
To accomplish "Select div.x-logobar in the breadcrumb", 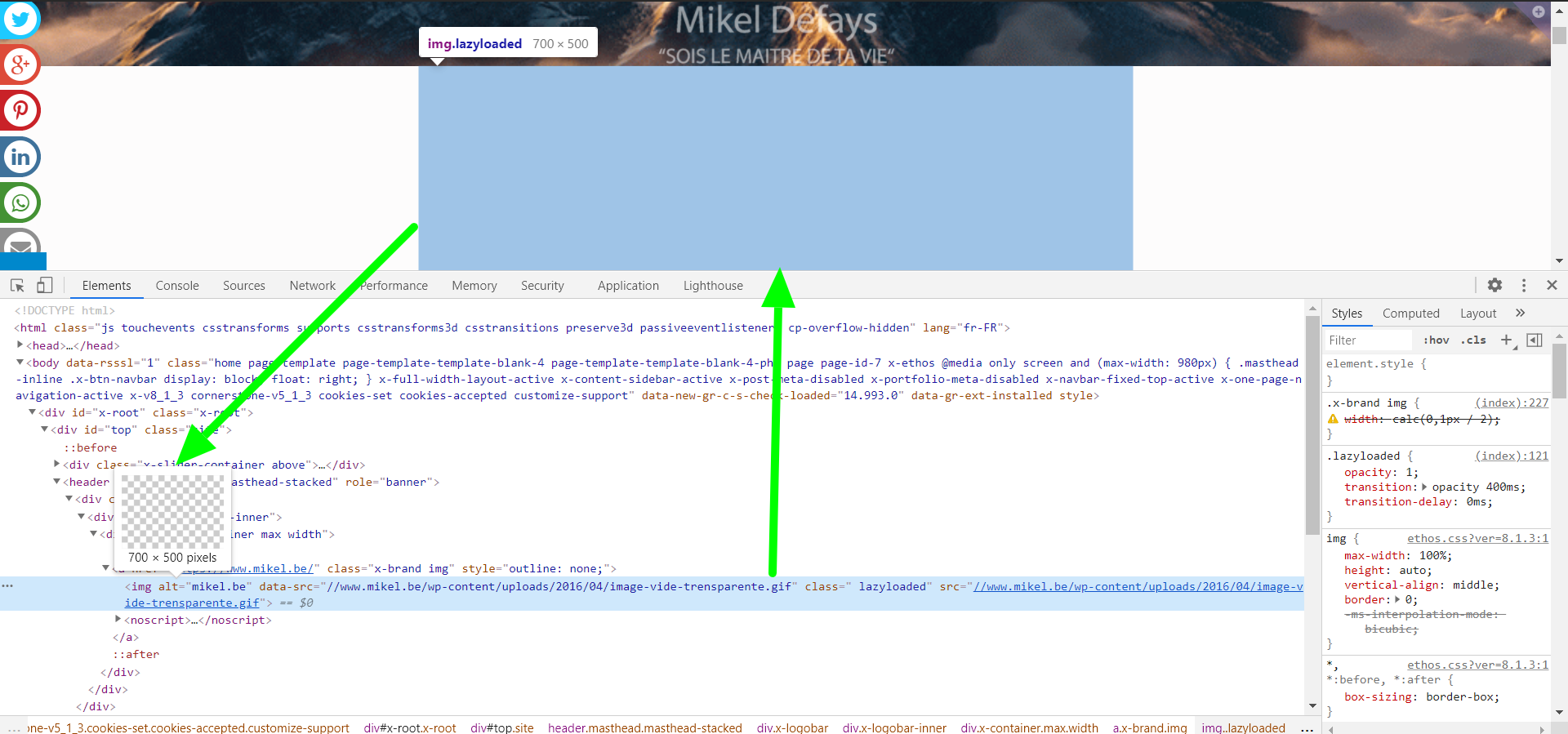I will pyautogui.click(x=792, y=727).
